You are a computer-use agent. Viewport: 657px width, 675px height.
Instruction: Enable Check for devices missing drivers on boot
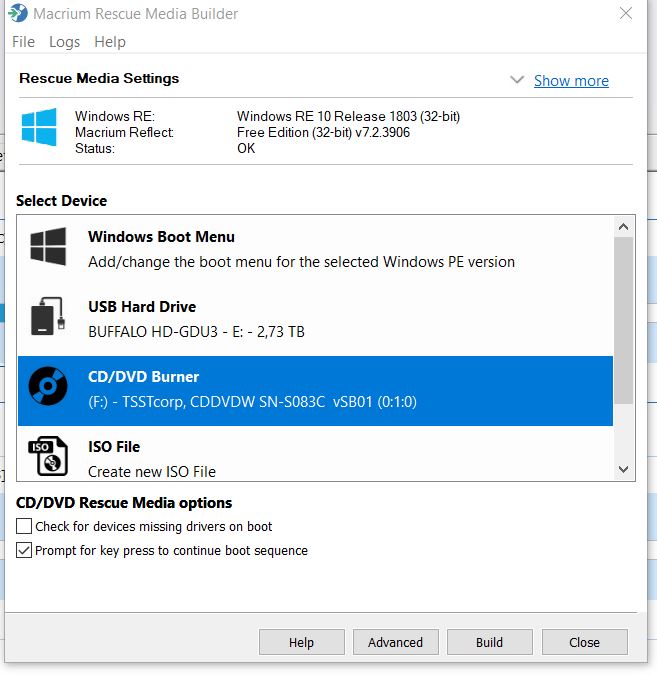tap(24, 526)
